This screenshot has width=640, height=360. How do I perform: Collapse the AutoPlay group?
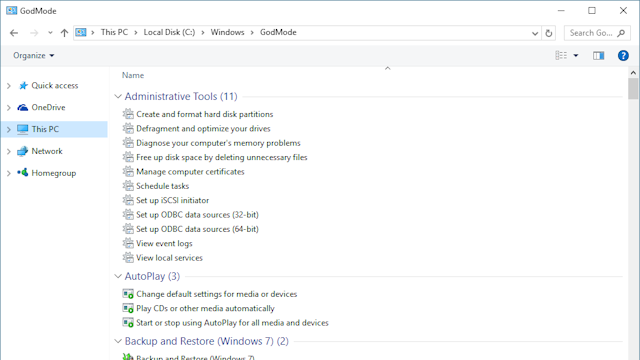click(x=118, y=276)
